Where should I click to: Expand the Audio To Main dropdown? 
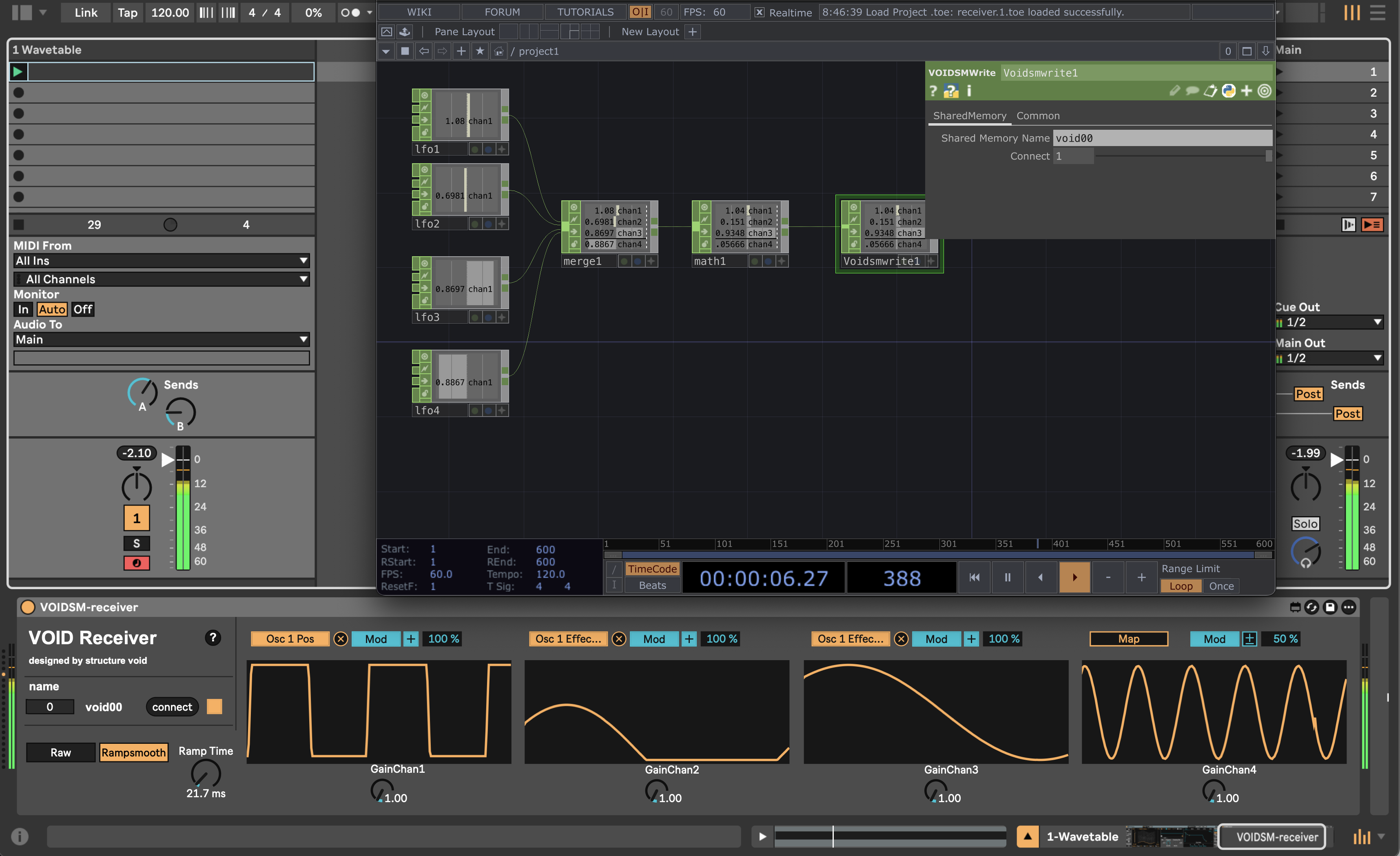click(x=162, y=339)
